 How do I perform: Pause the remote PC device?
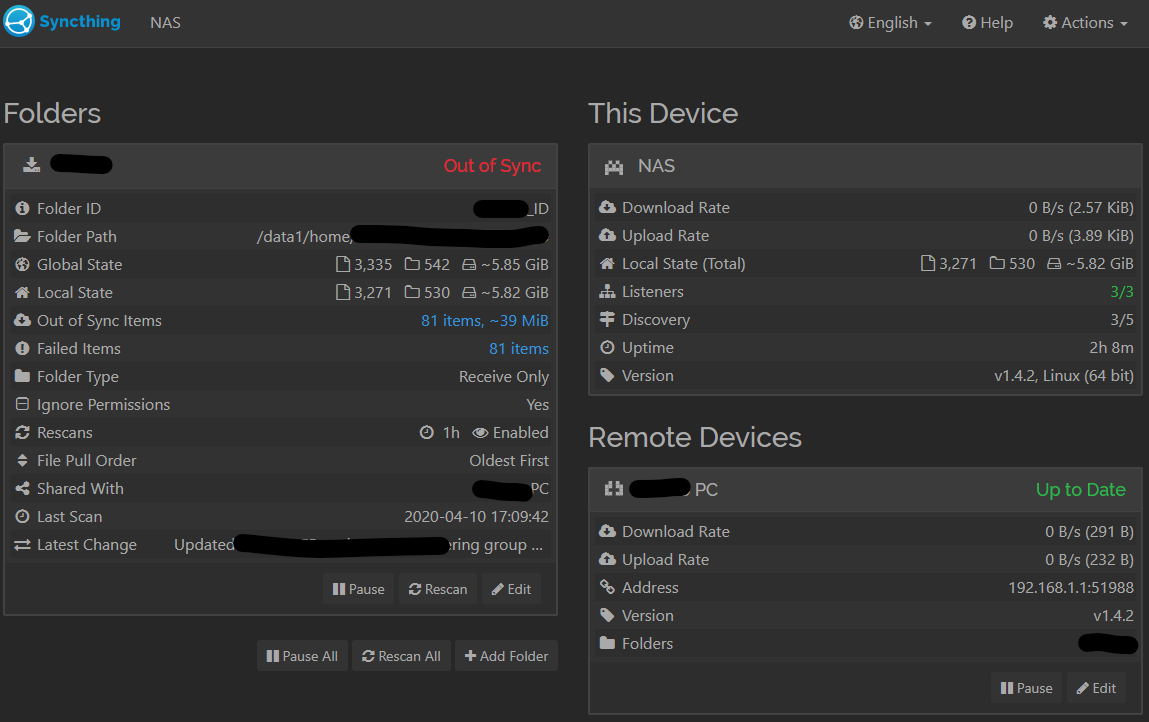tap(1027, 688)
